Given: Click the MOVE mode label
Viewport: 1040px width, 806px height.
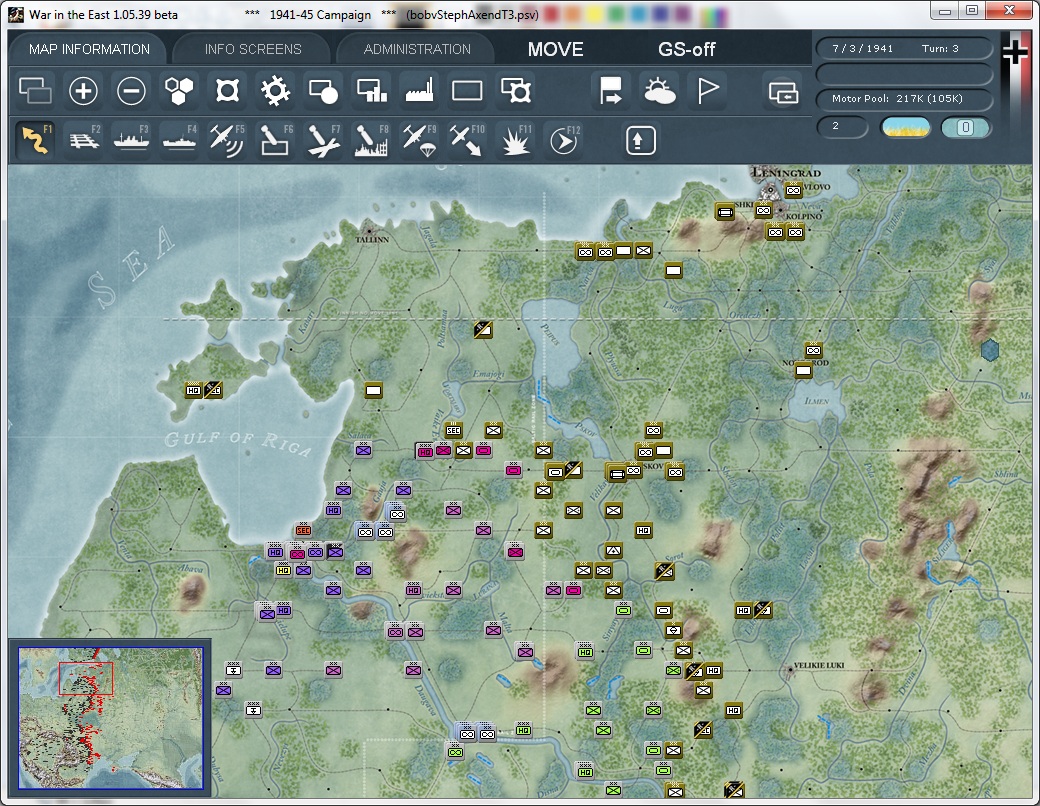Looking at the screenshot, I should (556, 49).
